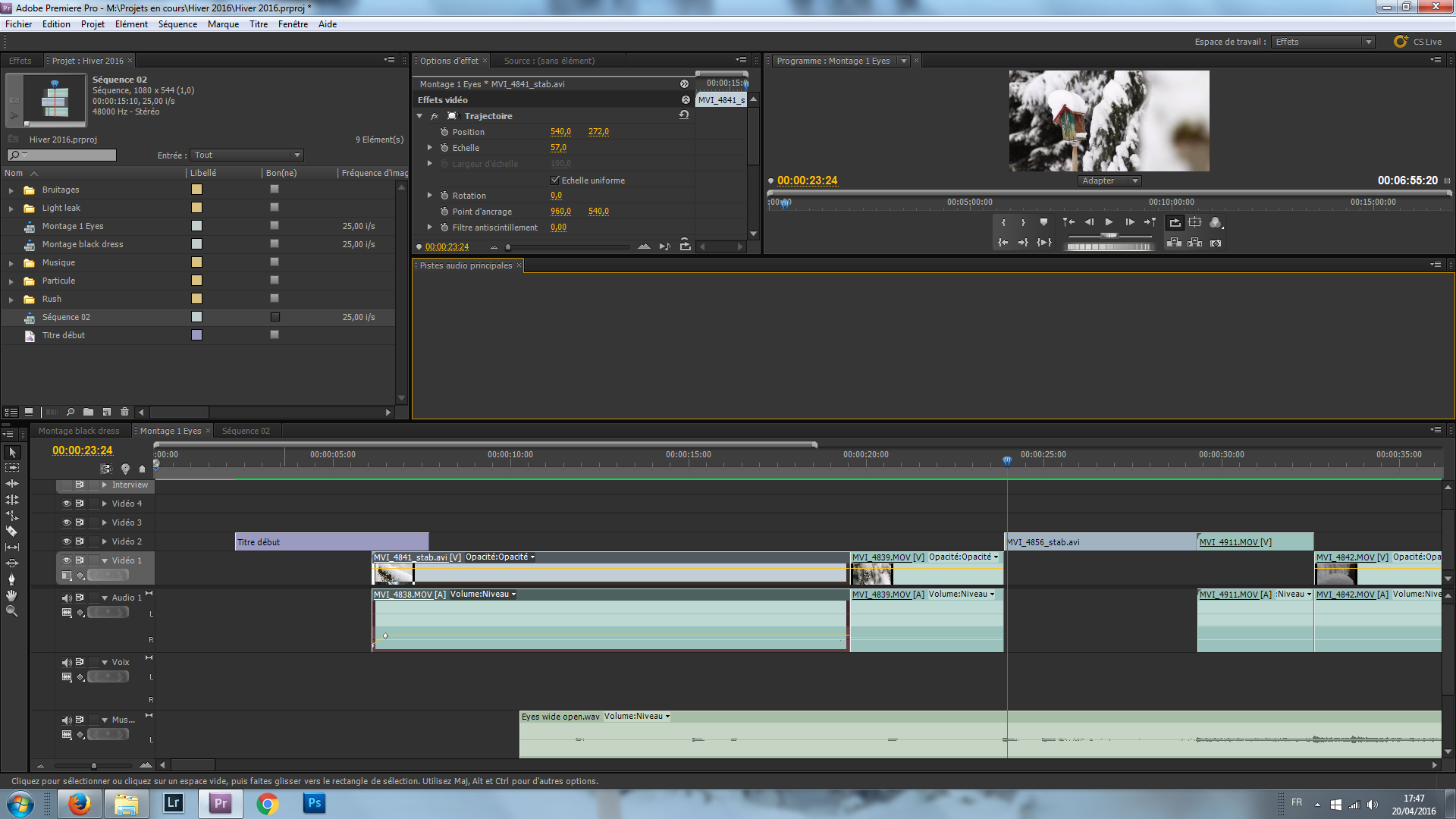Click the trash Delete icon in project panel
This screenshot has width=1456, height=819.
[x=125, y=412]
